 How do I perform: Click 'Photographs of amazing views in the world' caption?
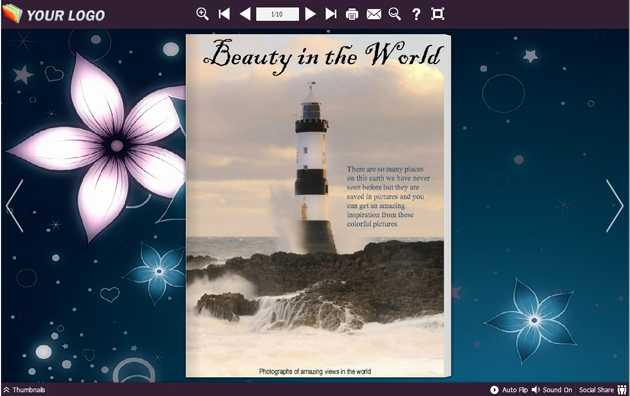[315, 372]
